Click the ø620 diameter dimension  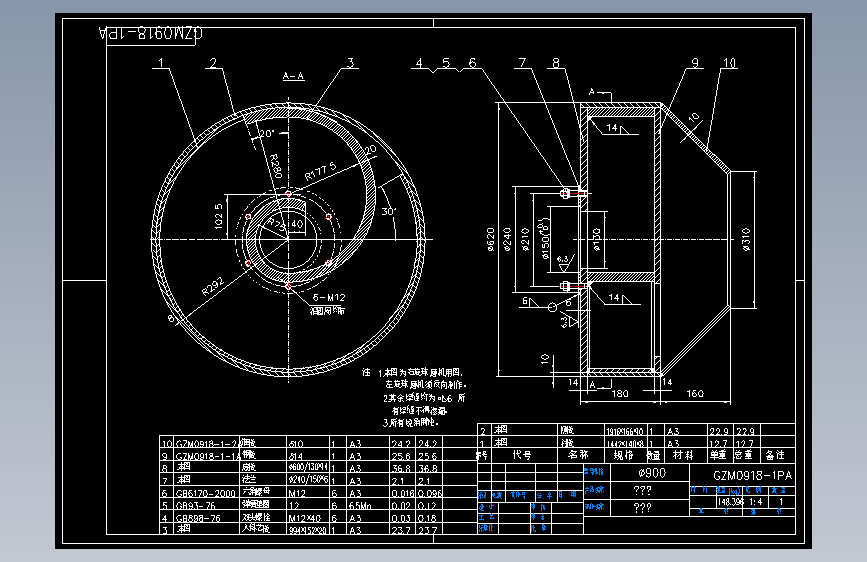[x=490, y=239]
